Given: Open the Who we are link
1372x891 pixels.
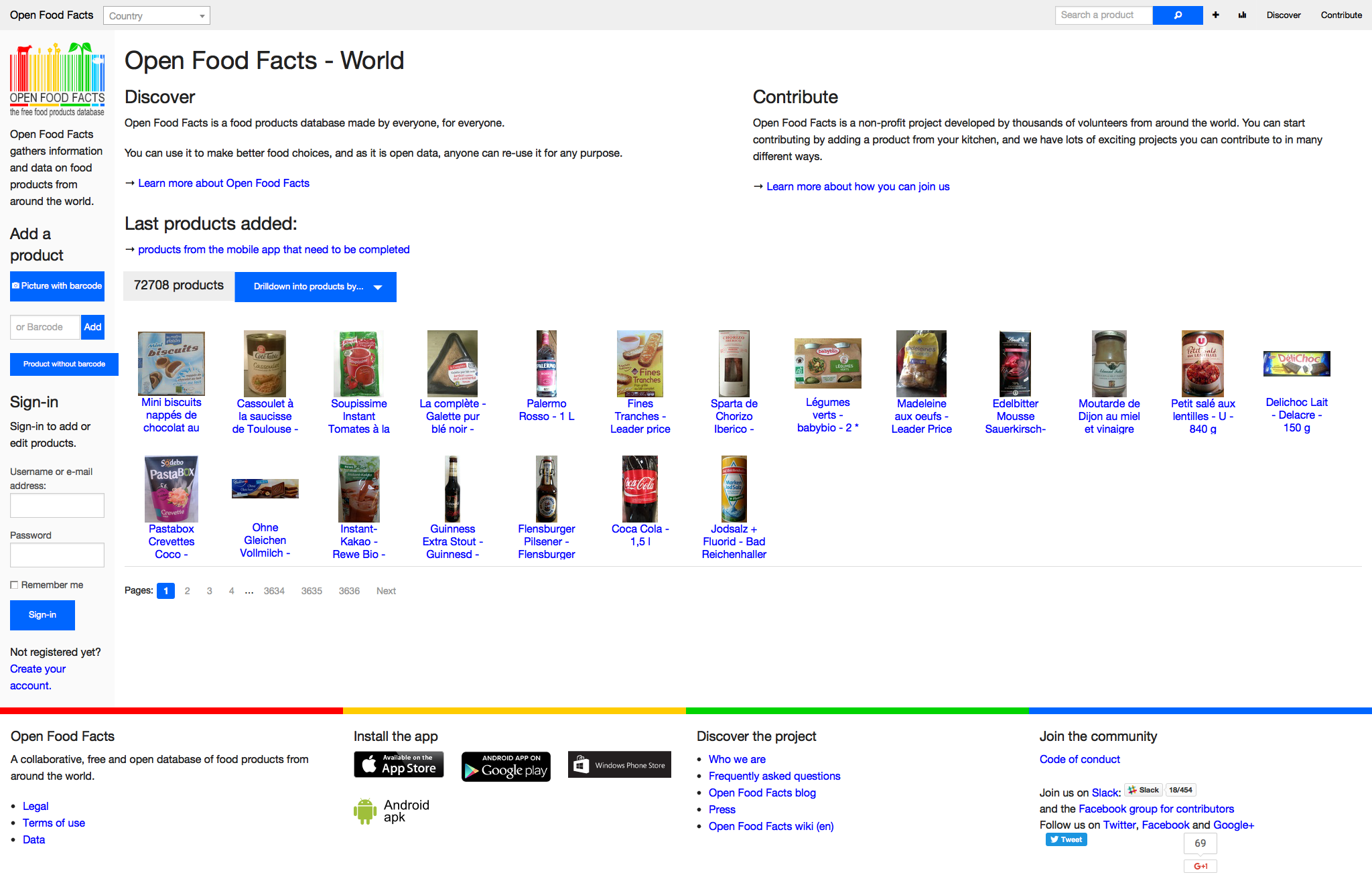Looking at the screenshot, I should [737, 759].
